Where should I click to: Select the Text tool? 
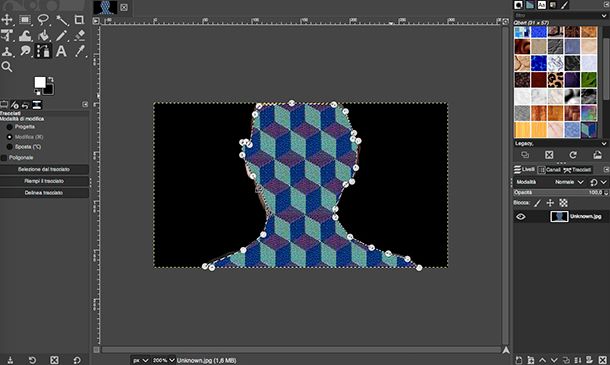coord(61,51)
